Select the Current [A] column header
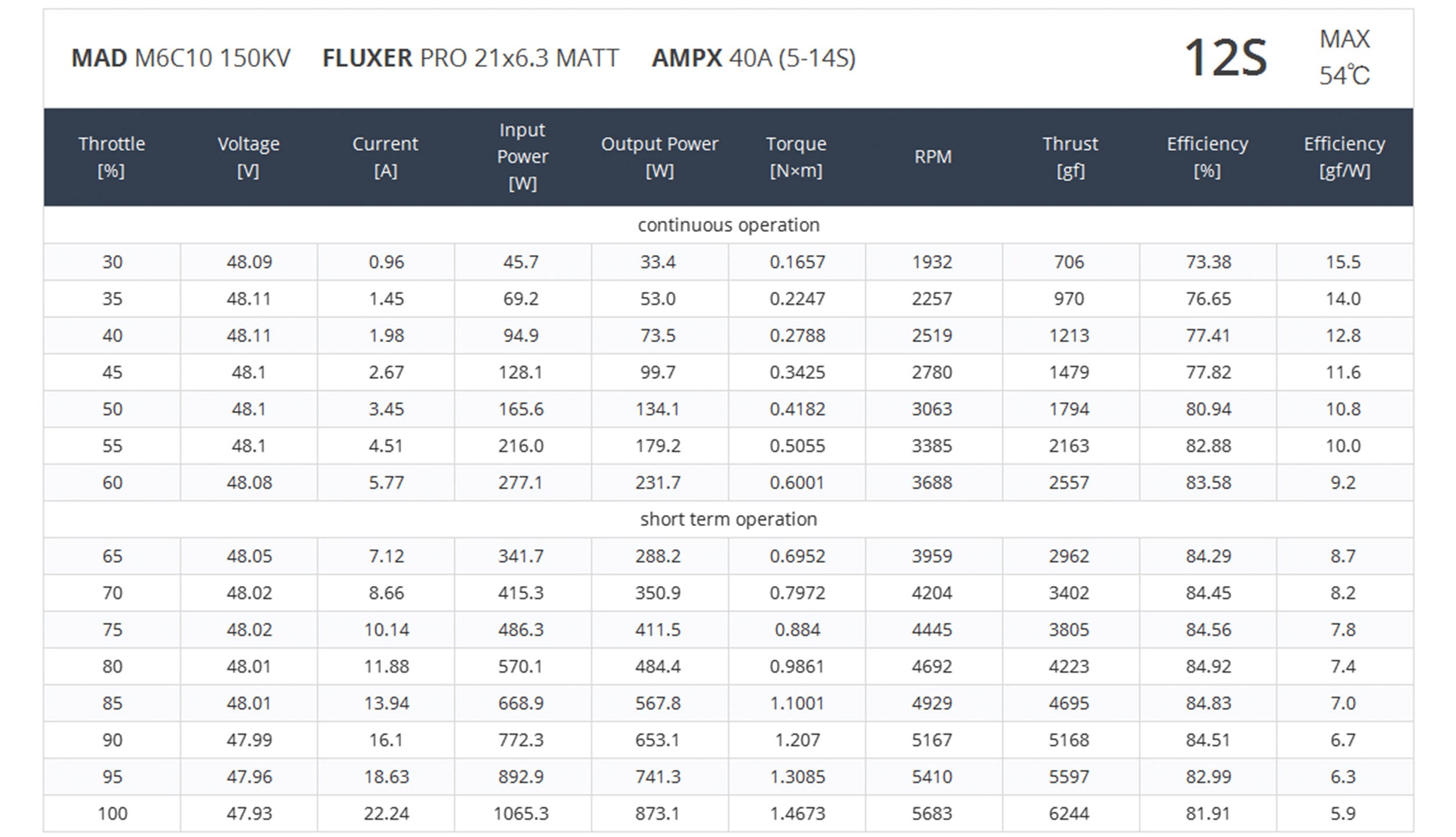This screenshot has height=837, width=1456. point(386,157)
